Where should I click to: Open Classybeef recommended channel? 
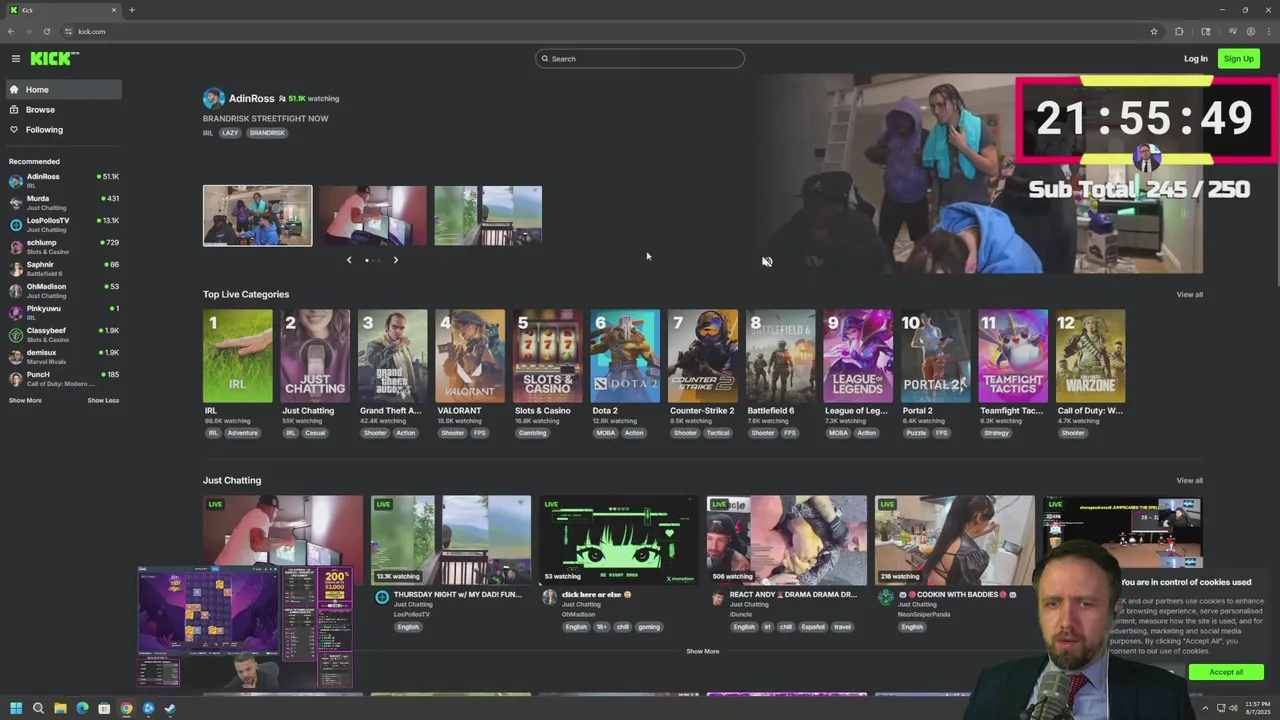coord(63,334)
